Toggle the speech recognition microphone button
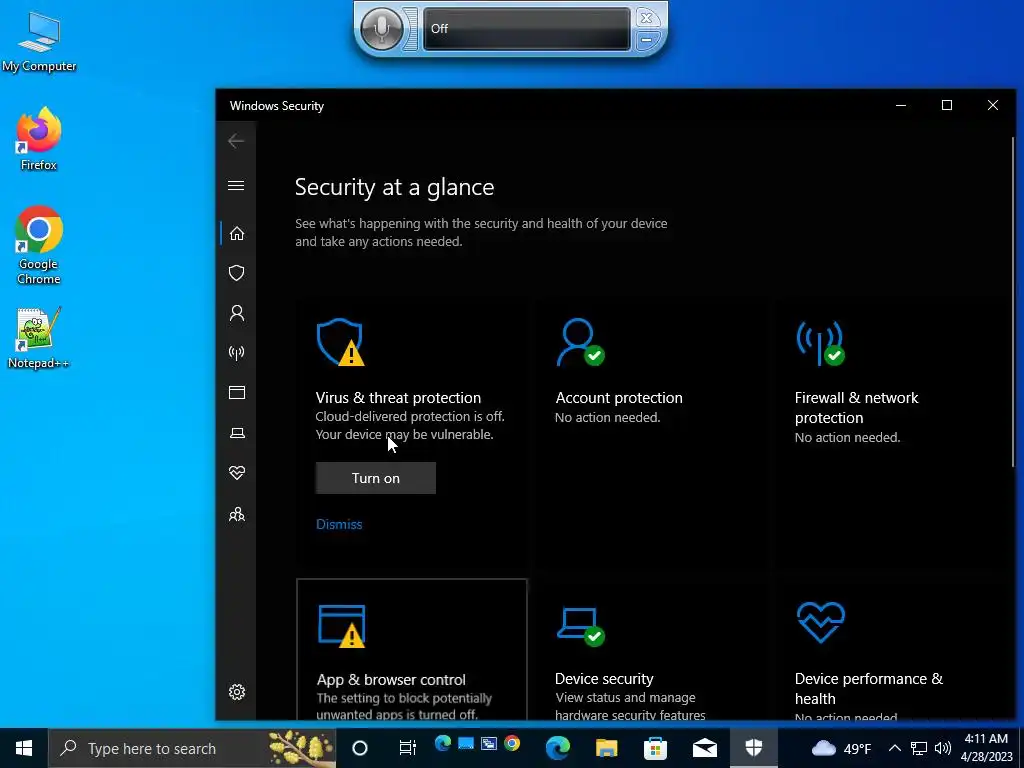 (382, 29)
